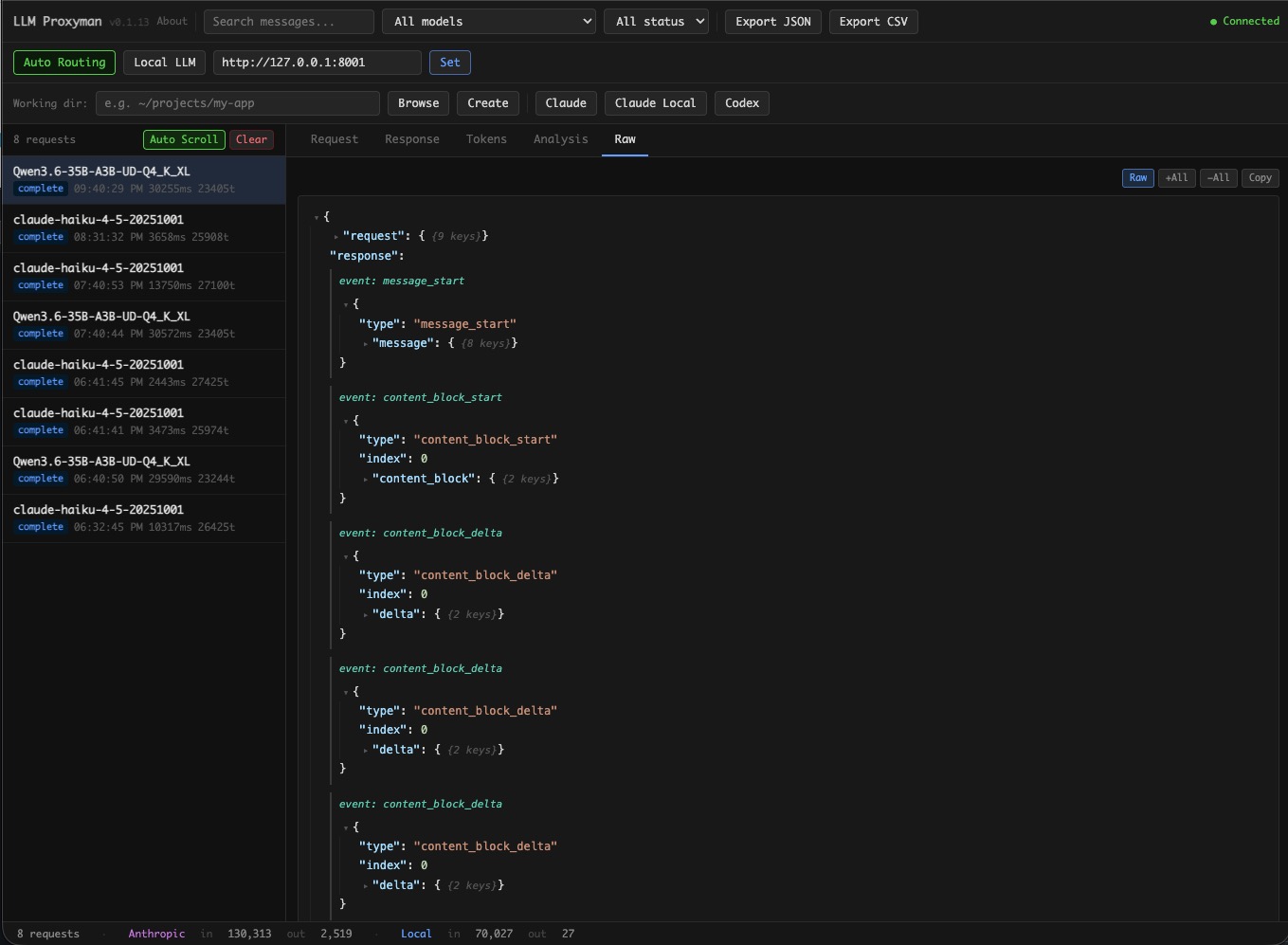Collapse the content_block_start event object
1288x945 pixels.
[346, 421]
